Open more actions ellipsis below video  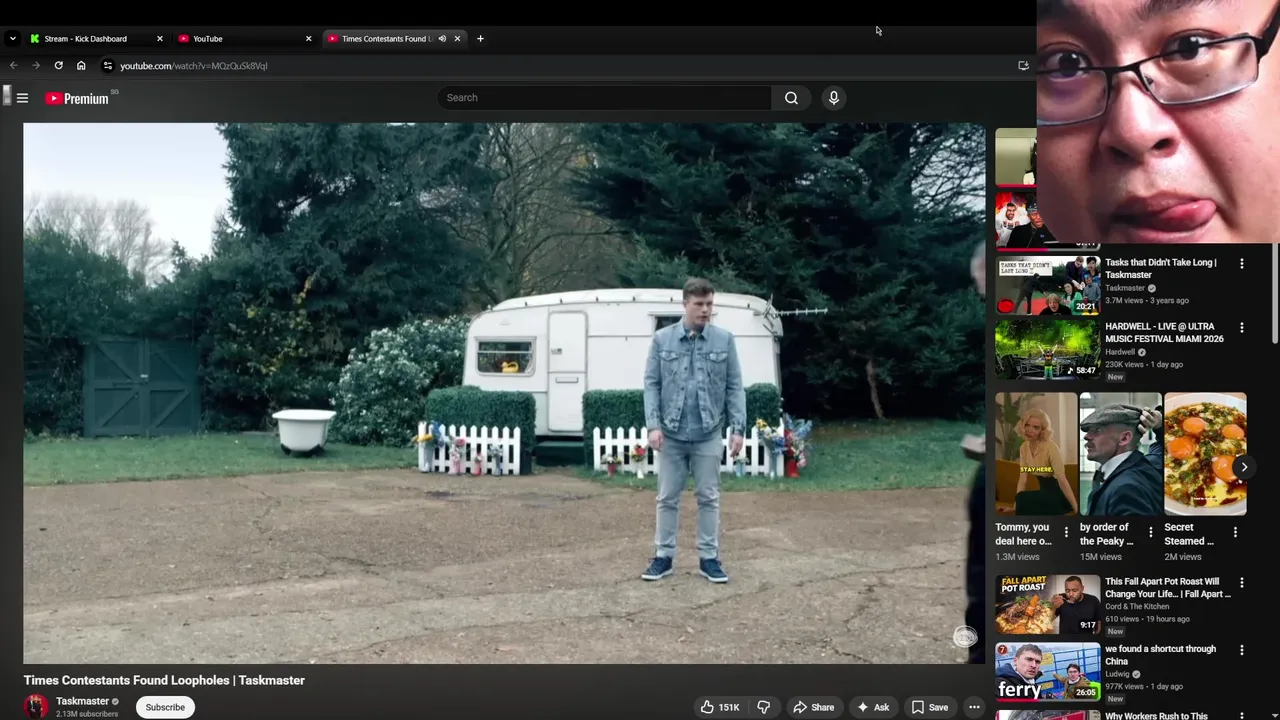tap(974, 707)
